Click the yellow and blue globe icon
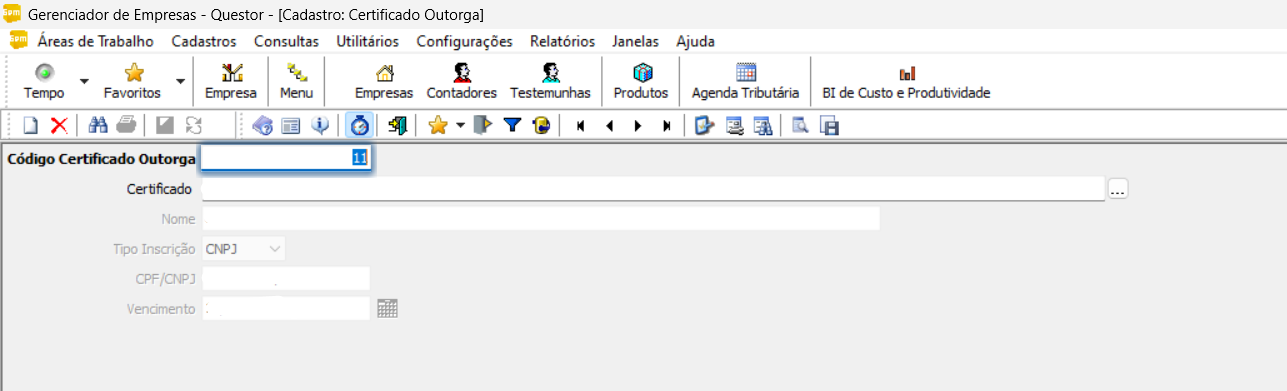 pyautogui.click(x=541, y=125)
